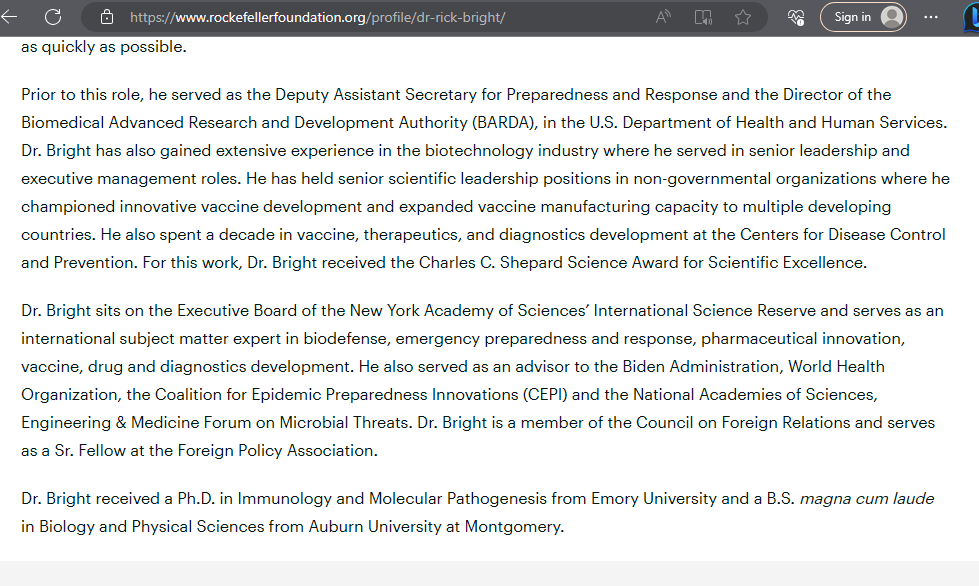The width and height of the screenshot is (979, 586).
Task: Open Immersive reader icon
Action: [x=703, y=17]
